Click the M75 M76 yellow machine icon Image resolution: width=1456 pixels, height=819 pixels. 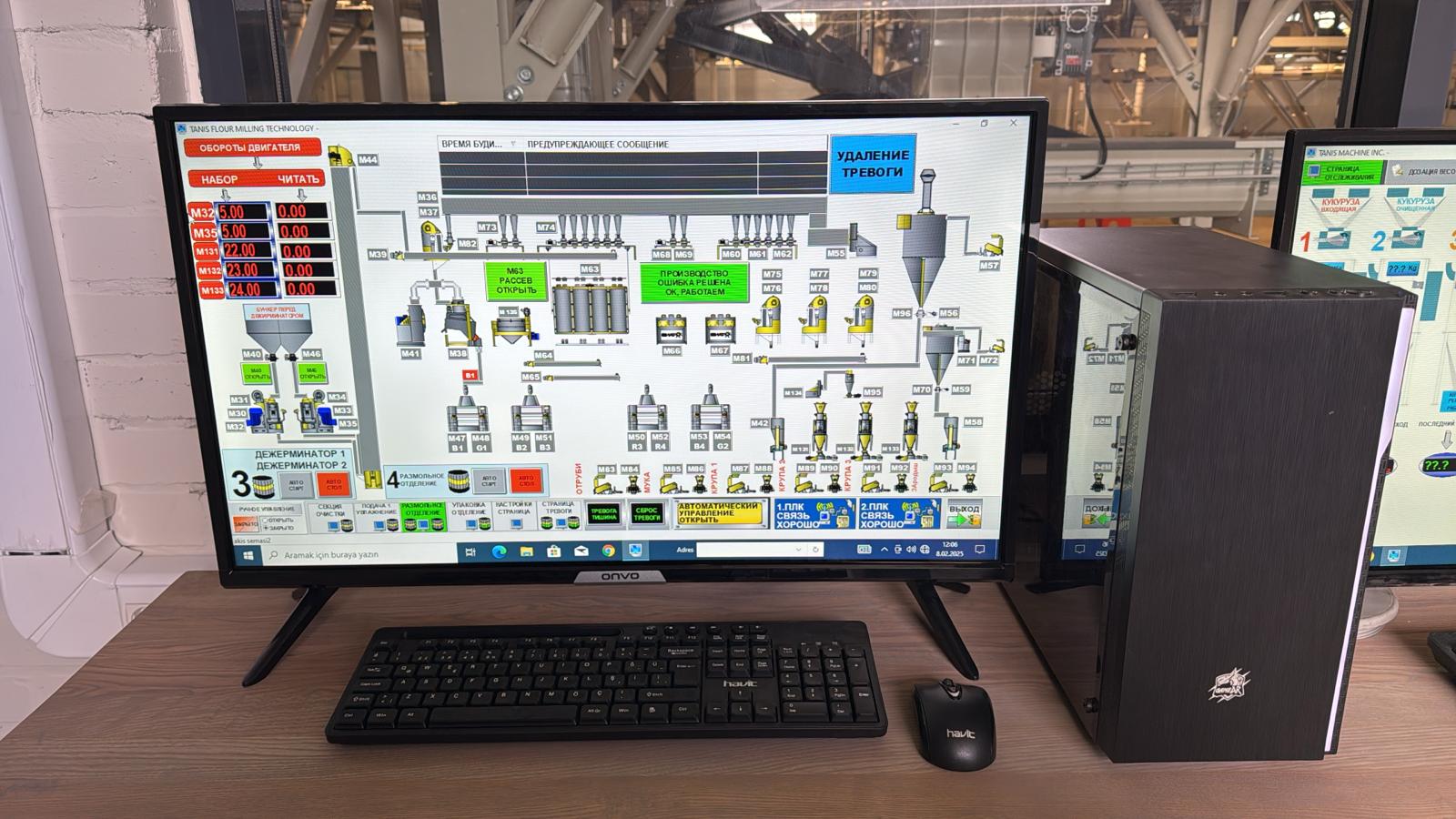pos(770,321)
